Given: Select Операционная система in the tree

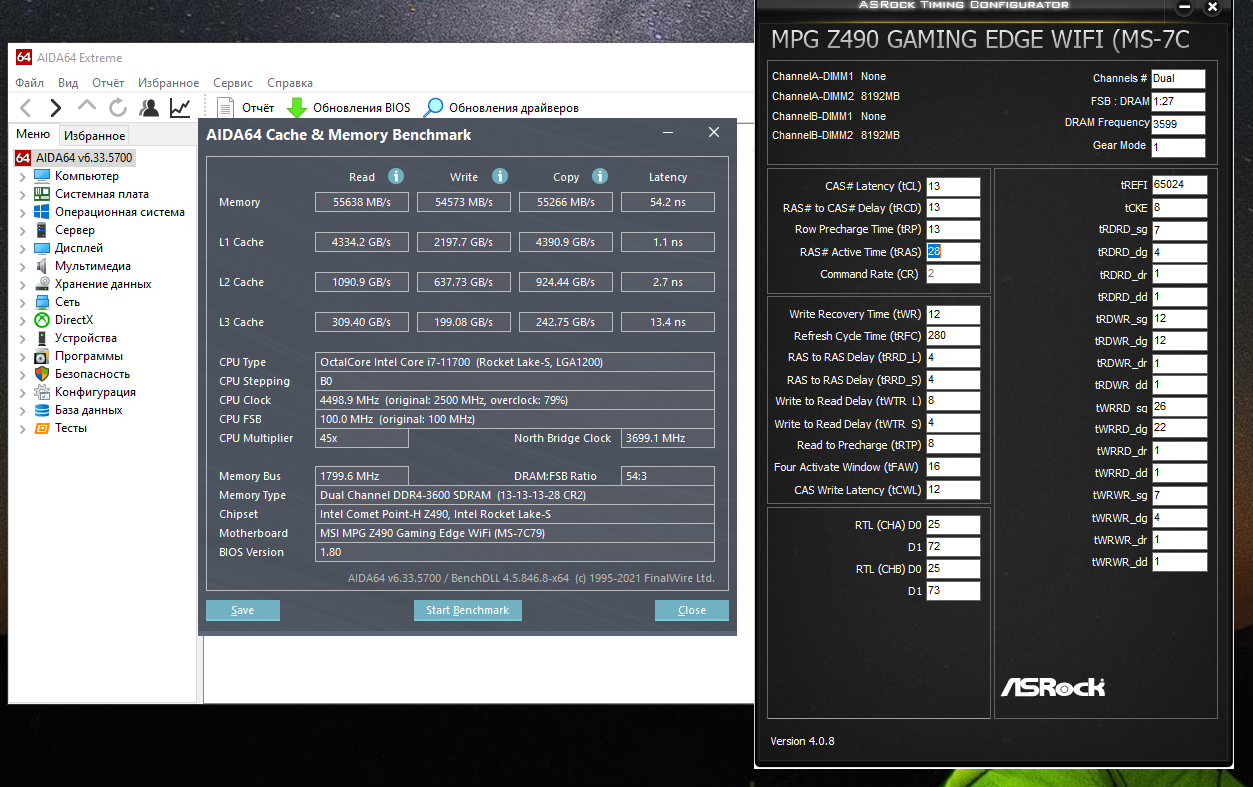Looking at the screenshot, I should click(120, 212).
